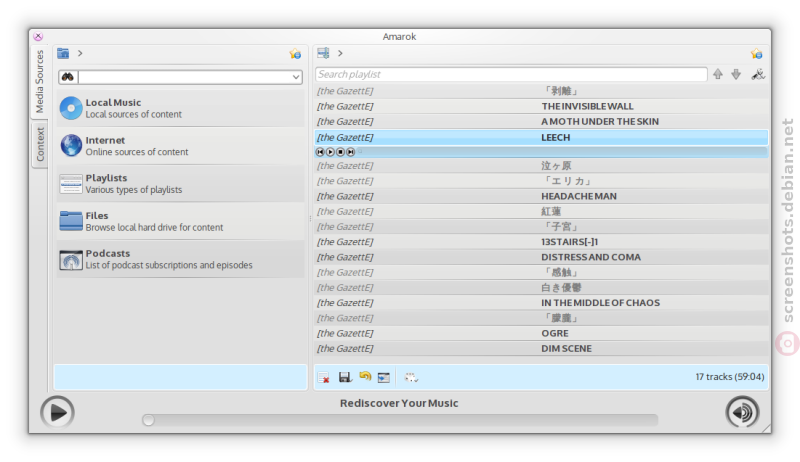Click the track seek slider handle
Image resolution: width=800 pixels, height=462 pixels.
(x=148, y=420)
